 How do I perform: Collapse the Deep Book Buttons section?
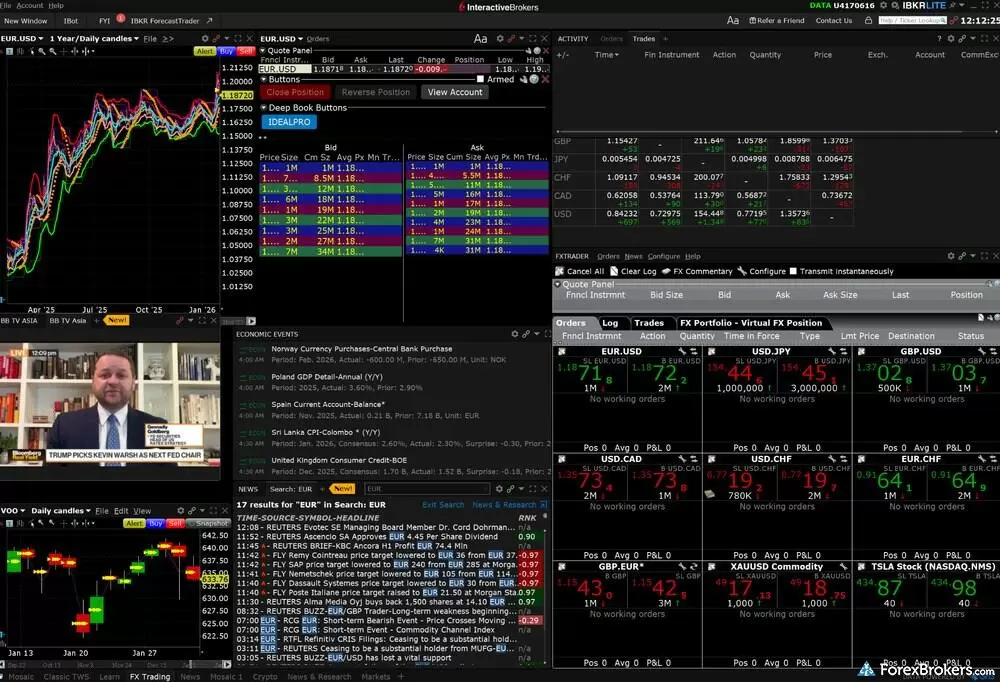click(x=263, y=107)
